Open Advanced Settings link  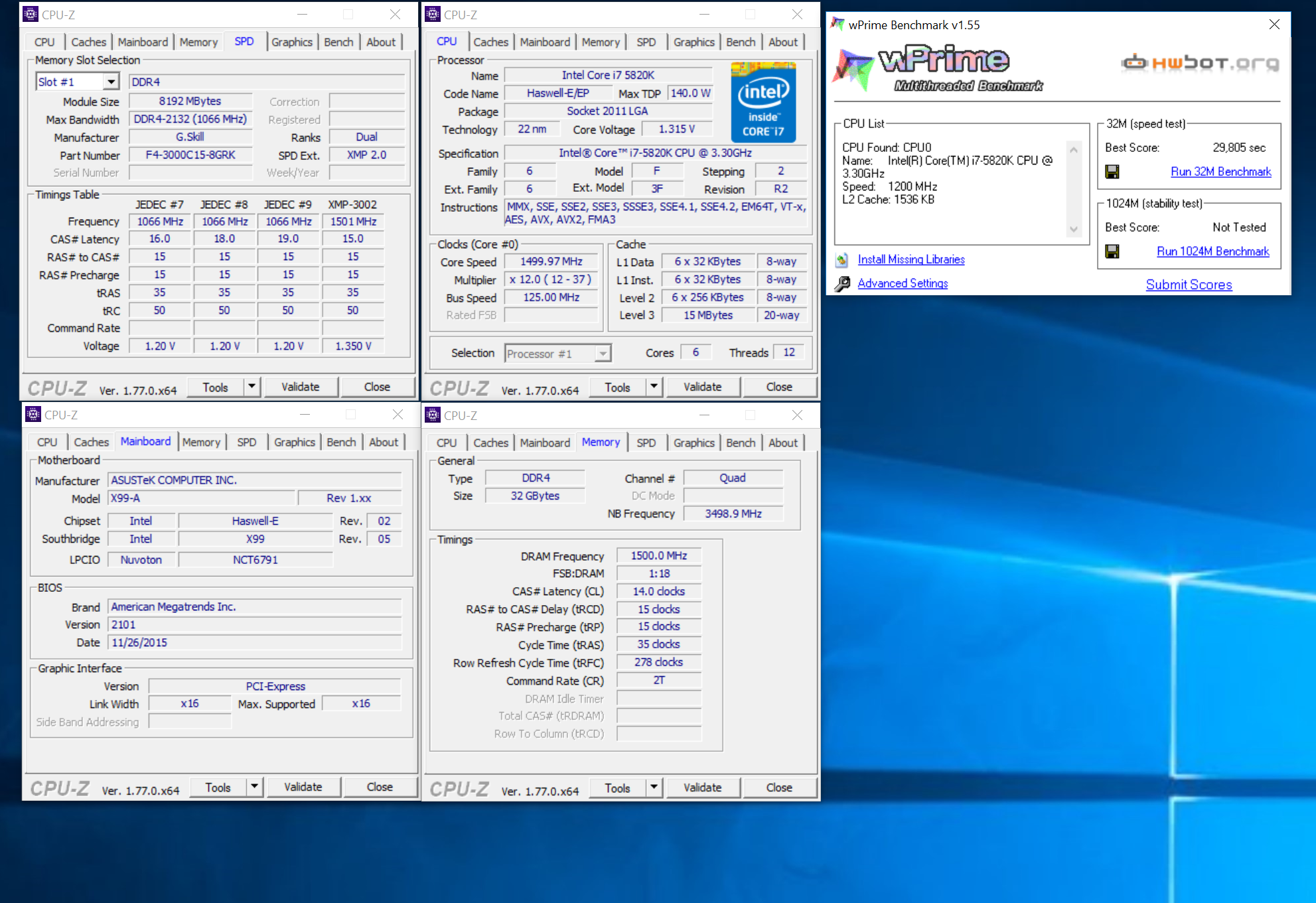point(903,283)
